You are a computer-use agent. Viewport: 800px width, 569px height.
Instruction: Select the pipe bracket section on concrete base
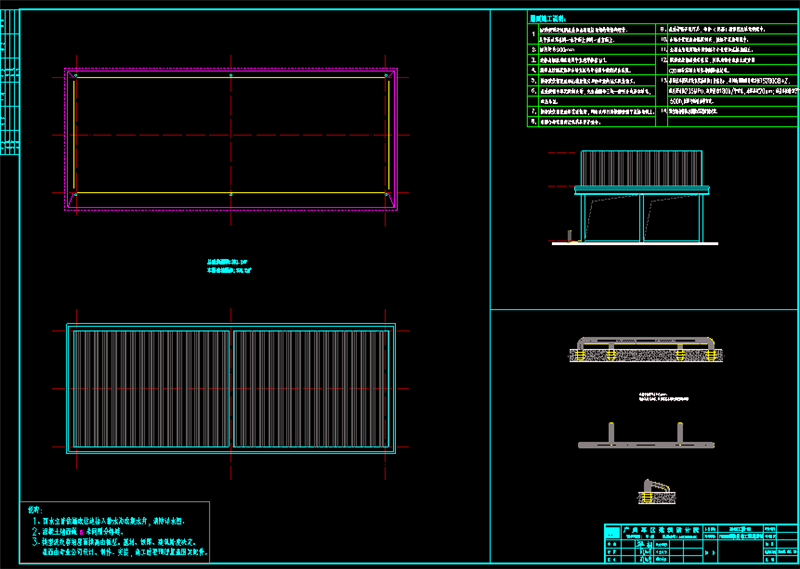[x=646, y=350]
